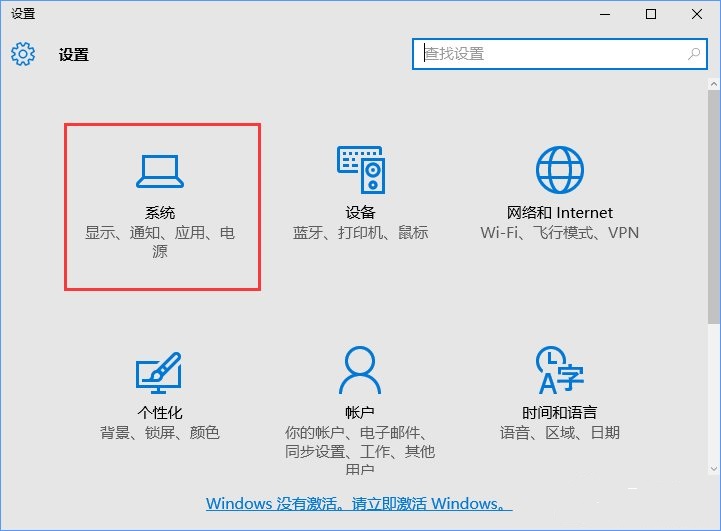Screen dimensions: 721x531
Task: Select the 帐户 title text
Action: pos(360,412)
